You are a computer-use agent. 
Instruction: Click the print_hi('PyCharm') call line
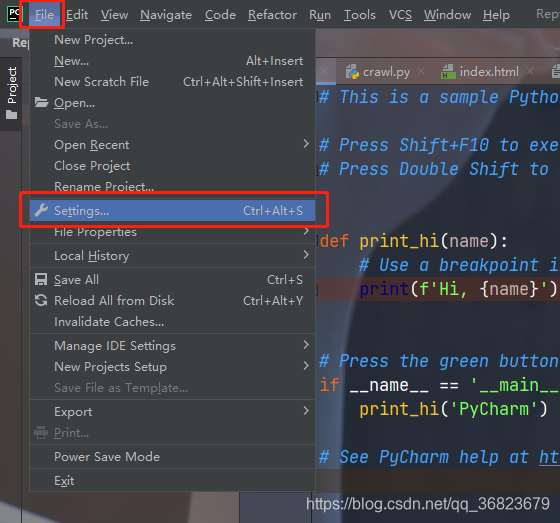(454, 409)
